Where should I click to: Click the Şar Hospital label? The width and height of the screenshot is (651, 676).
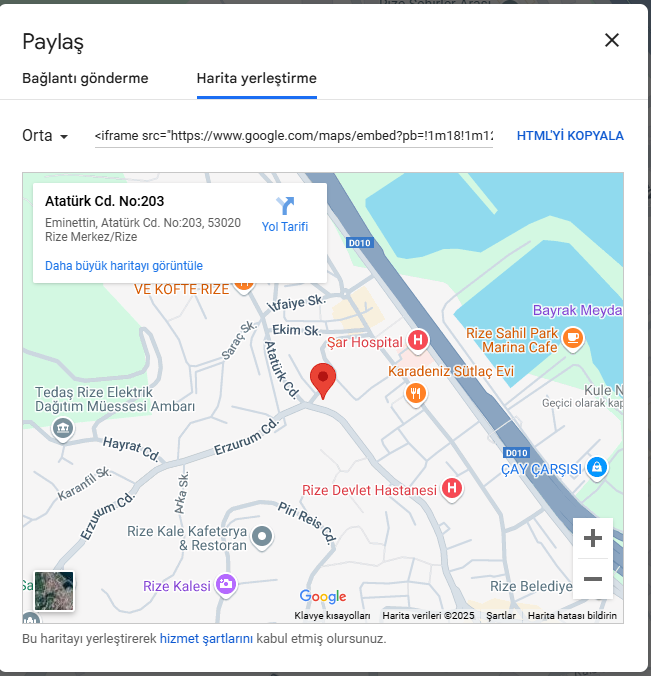(x=364, y=342)
